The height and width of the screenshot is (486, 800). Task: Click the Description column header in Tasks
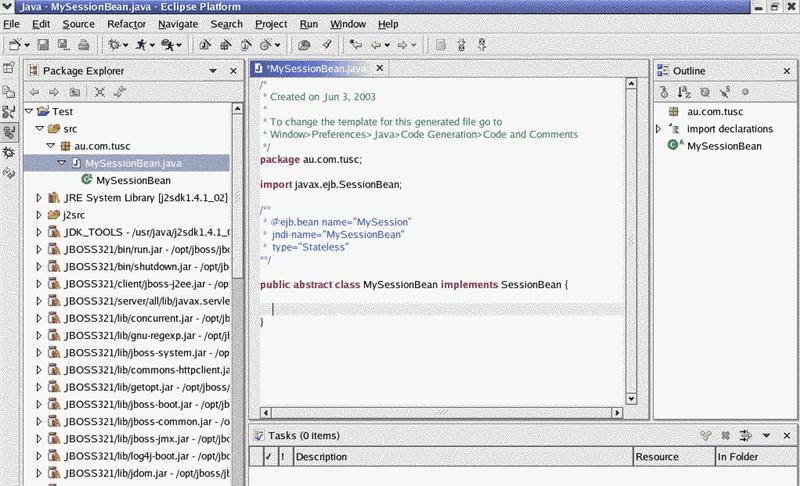320,457
